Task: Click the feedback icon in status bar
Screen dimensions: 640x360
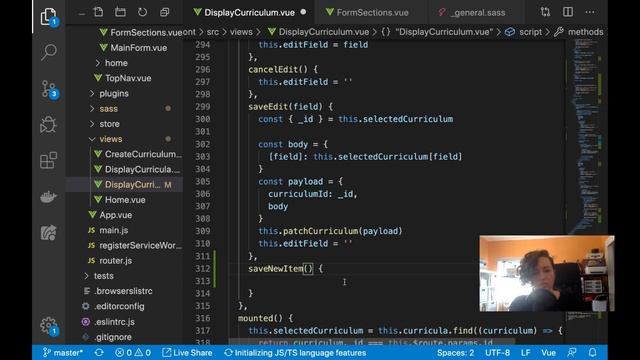Action: [x=572, y=353]
